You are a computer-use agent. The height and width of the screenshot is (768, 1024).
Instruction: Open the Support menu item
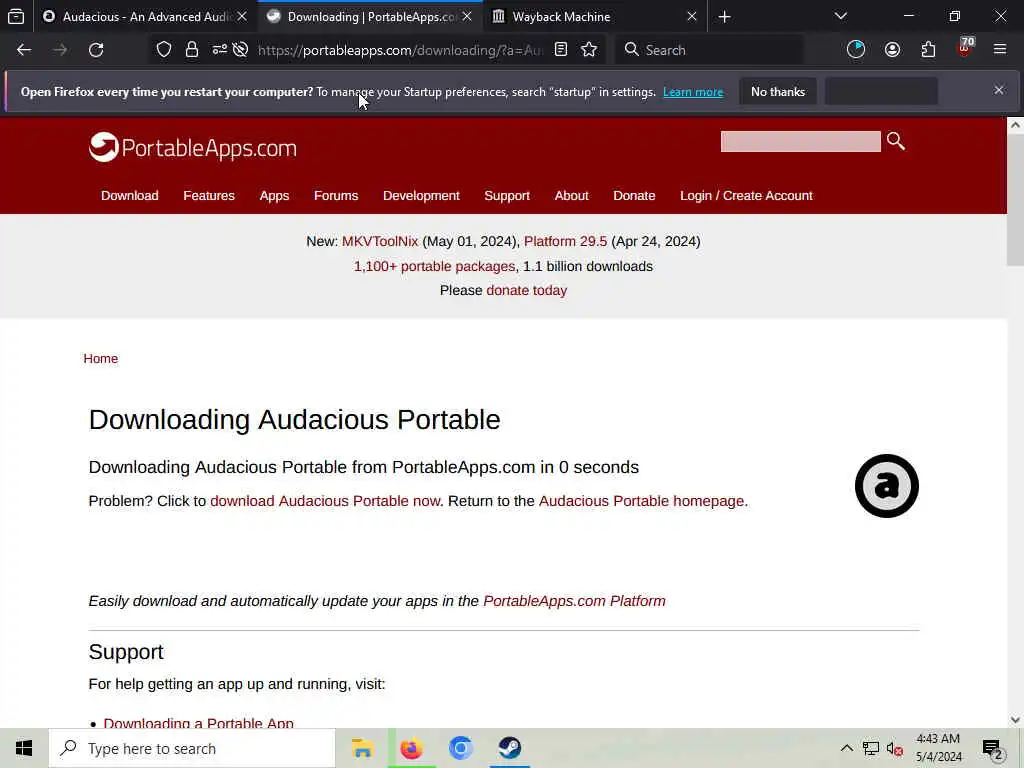(507, 196)
